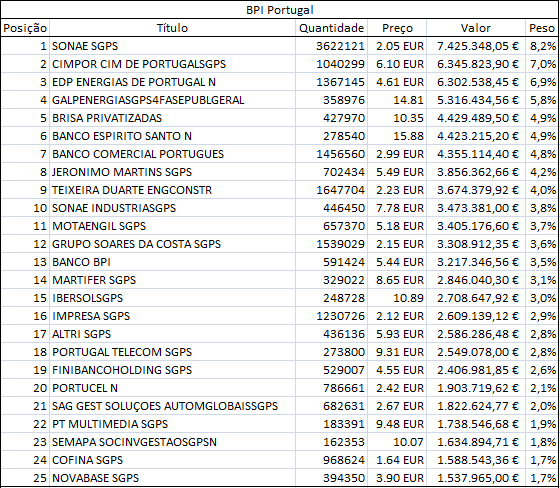This screenshot has width=560, height=488.
Task: Click the Título column header
Action: click(172, 28)
